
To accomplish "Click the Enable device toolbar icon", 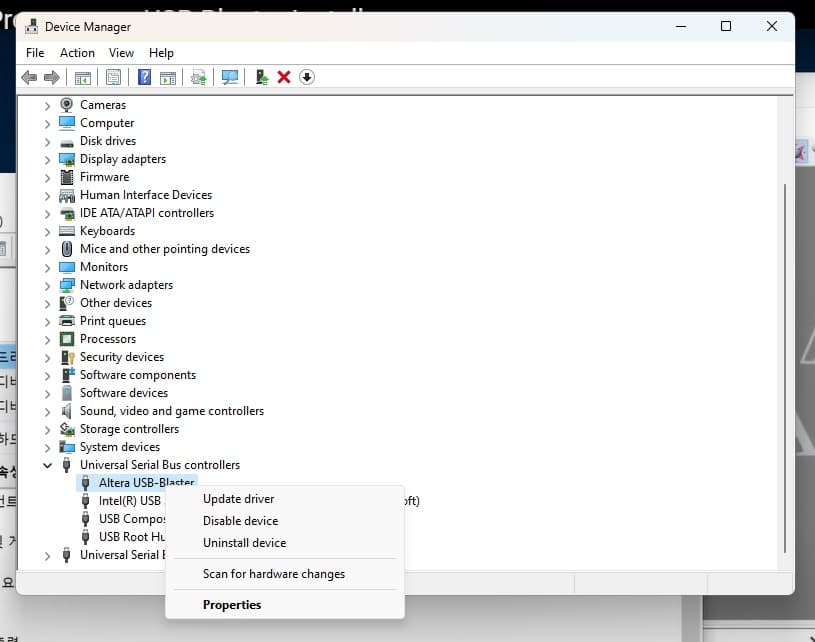I will [x=262, y=77].
